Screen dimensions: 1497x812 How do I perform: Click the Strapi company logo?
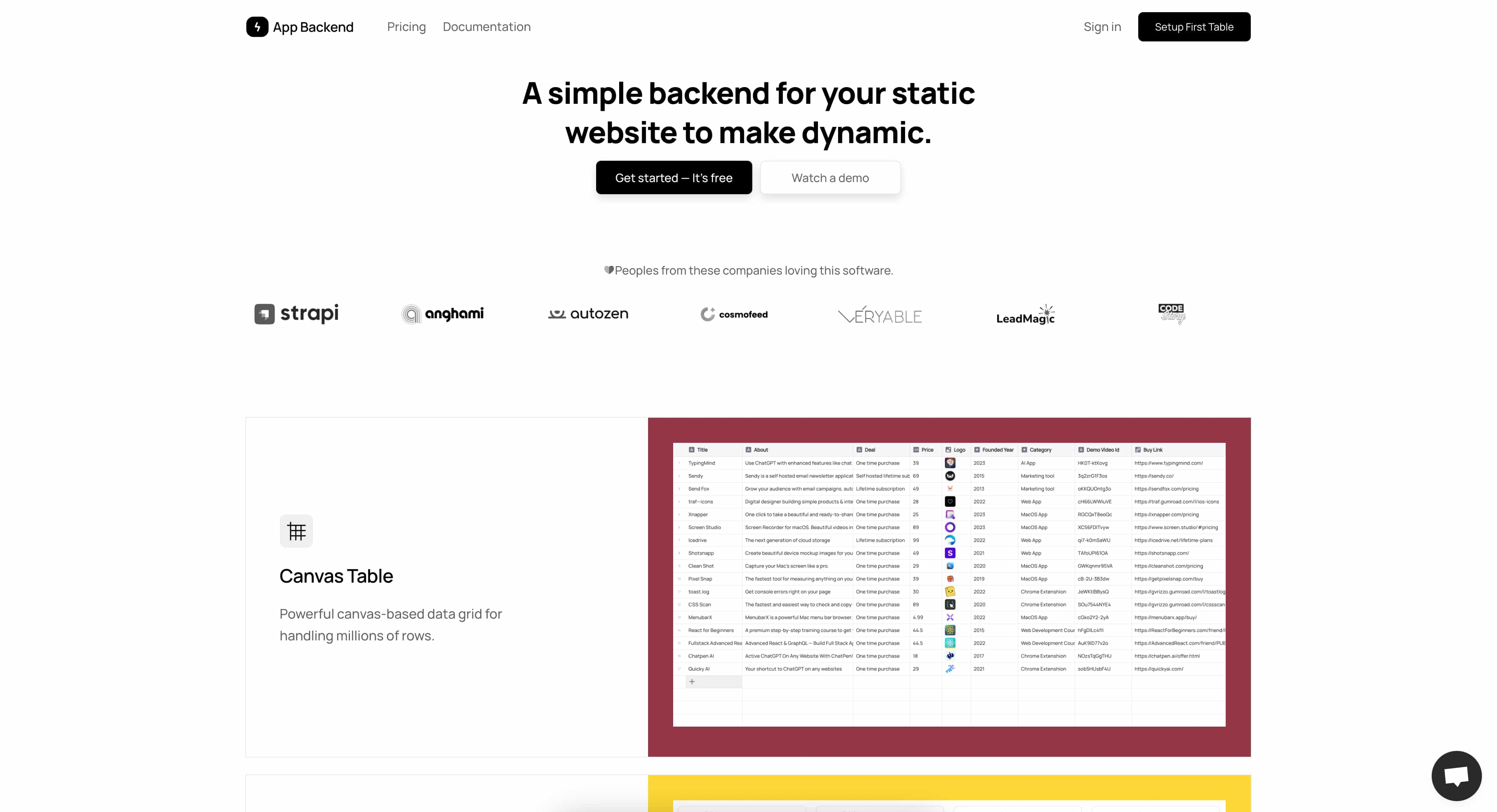point(296,313)
